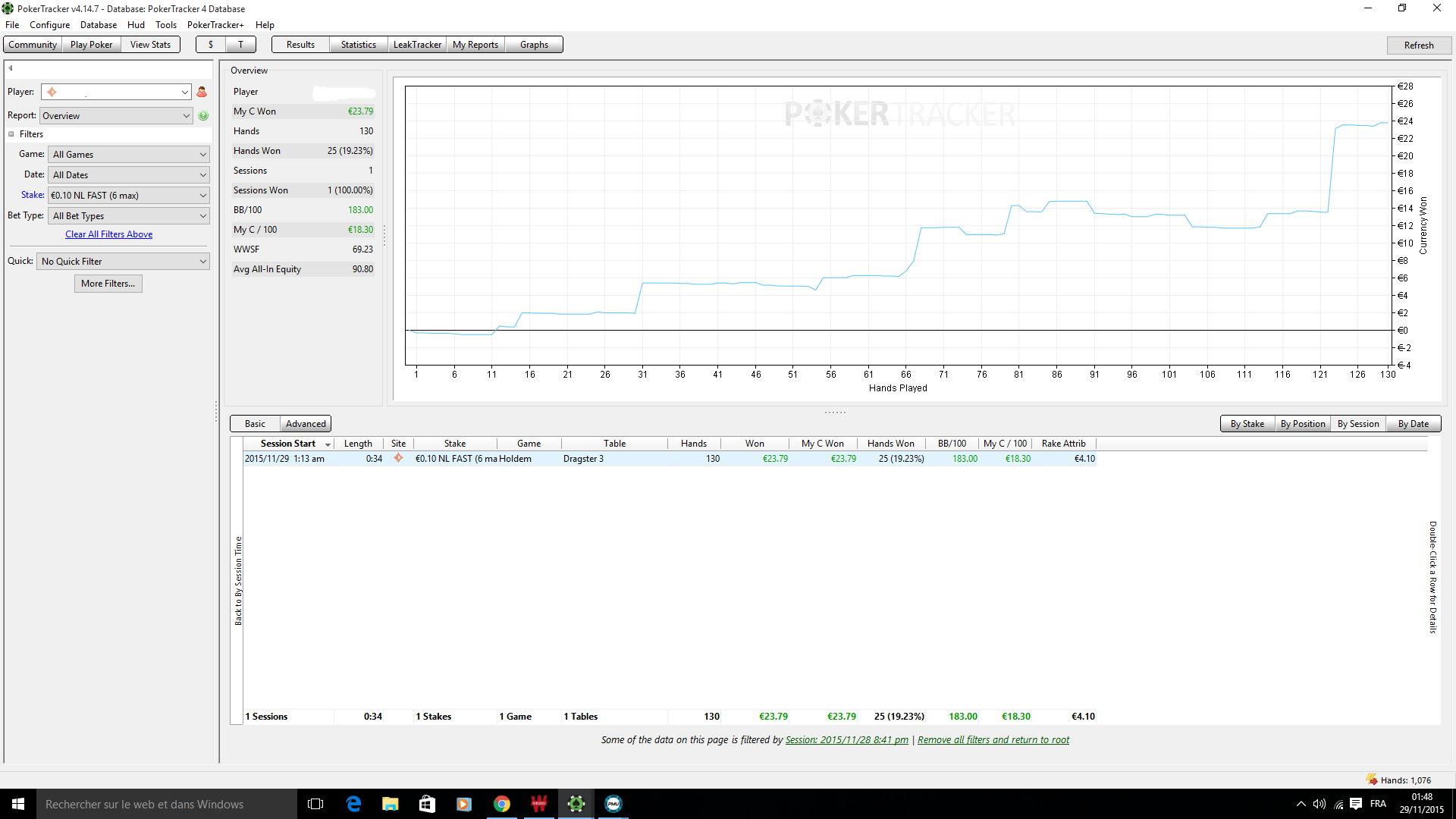
Task: Show hidden system tray icons
Action: [1301, 804]
